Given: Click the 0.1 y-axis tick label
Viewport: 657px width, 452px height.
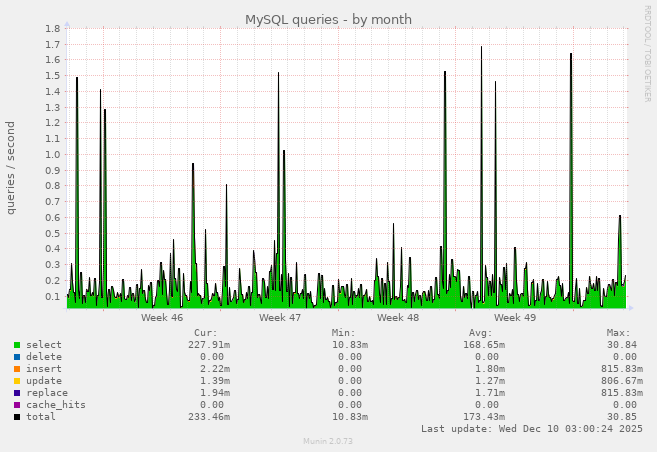Looking at the screenshot, I should [53, 297].
